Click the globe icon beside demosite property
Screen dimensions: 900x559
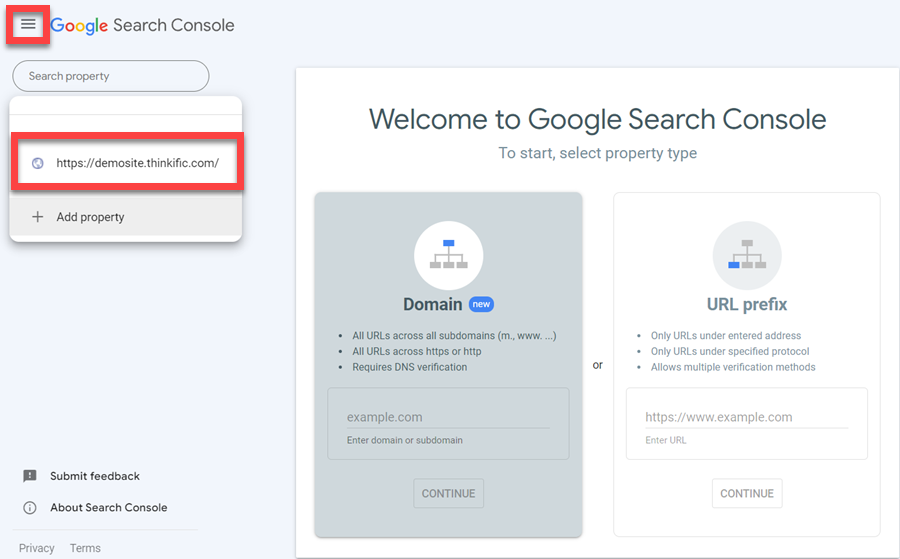(38, 163)
